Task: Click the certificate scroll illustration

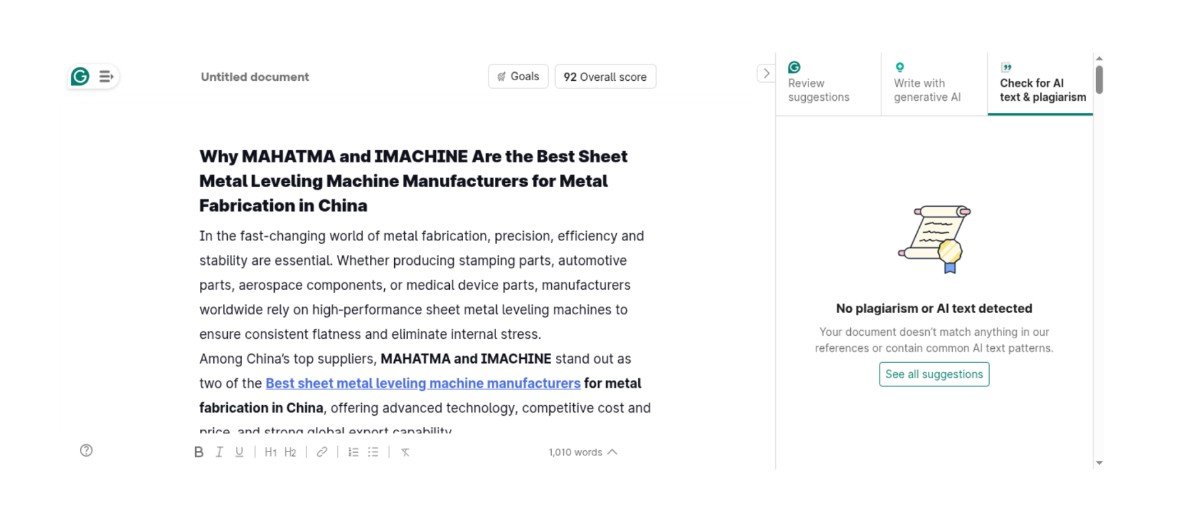Action: click(x=935, y=239)
